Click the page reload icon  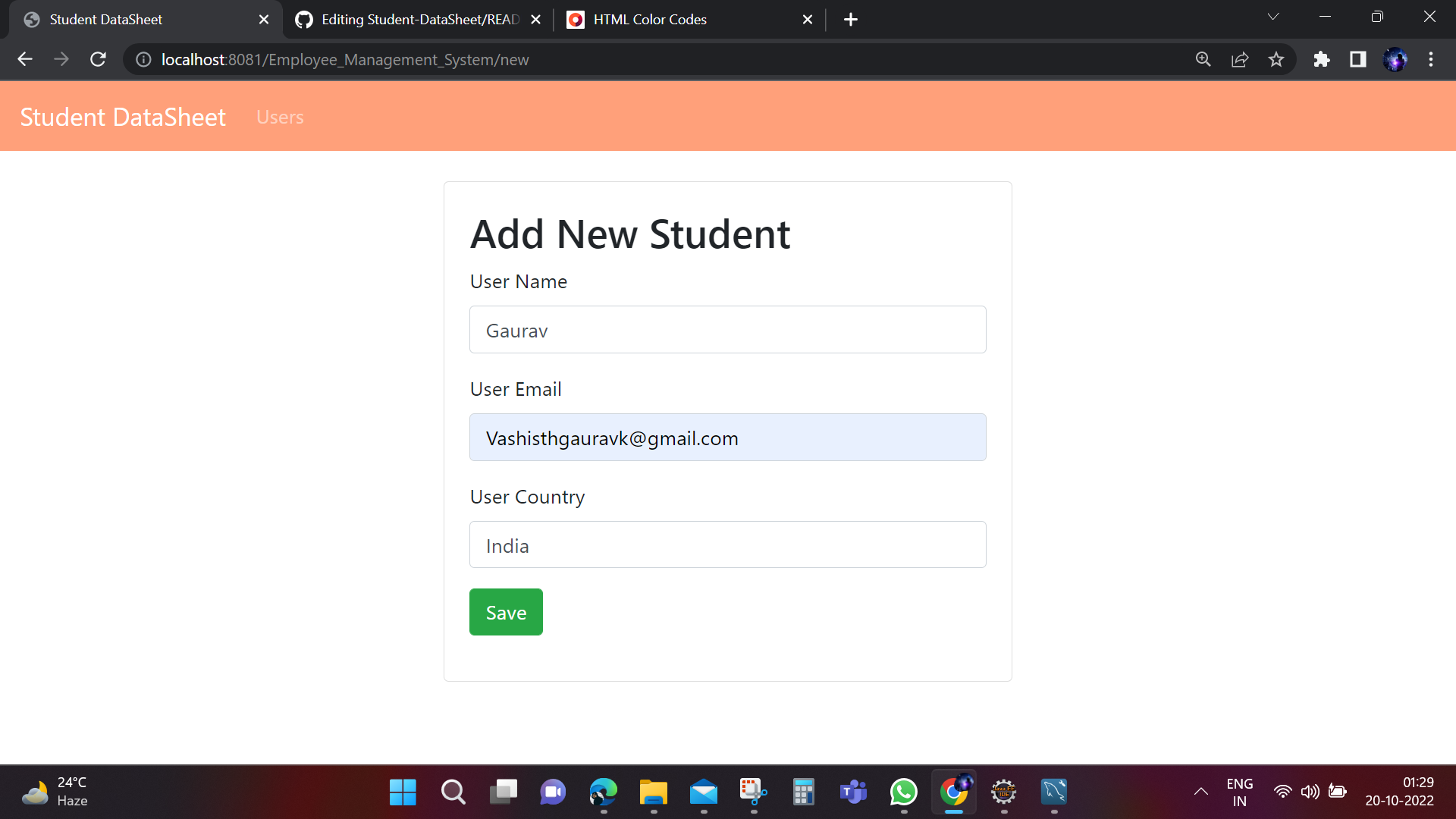(x=98, y=59)
